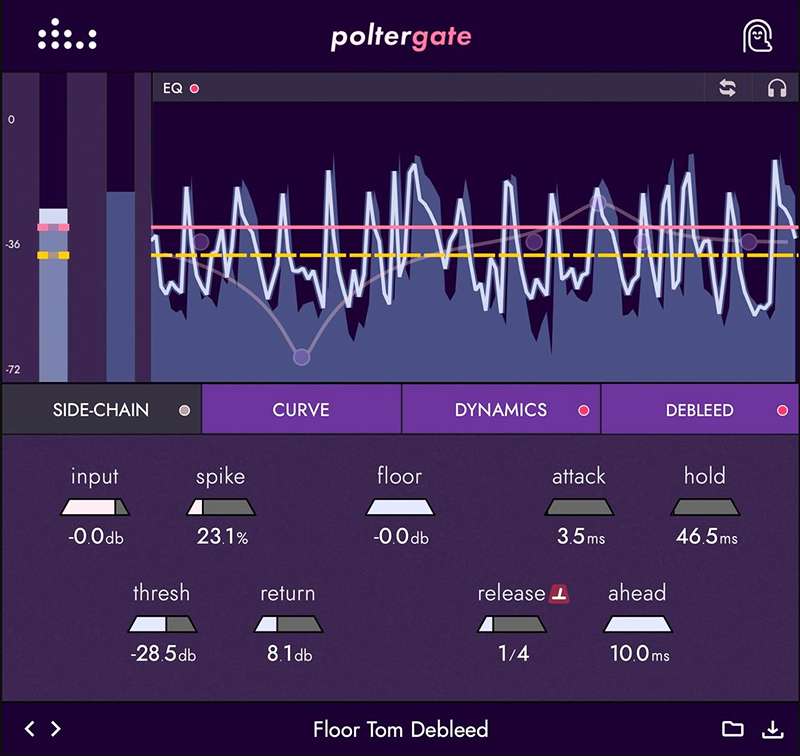Screen dimensions: 800x756
Task: Switch to the Curve tab
Action: (x=301, y=410)
